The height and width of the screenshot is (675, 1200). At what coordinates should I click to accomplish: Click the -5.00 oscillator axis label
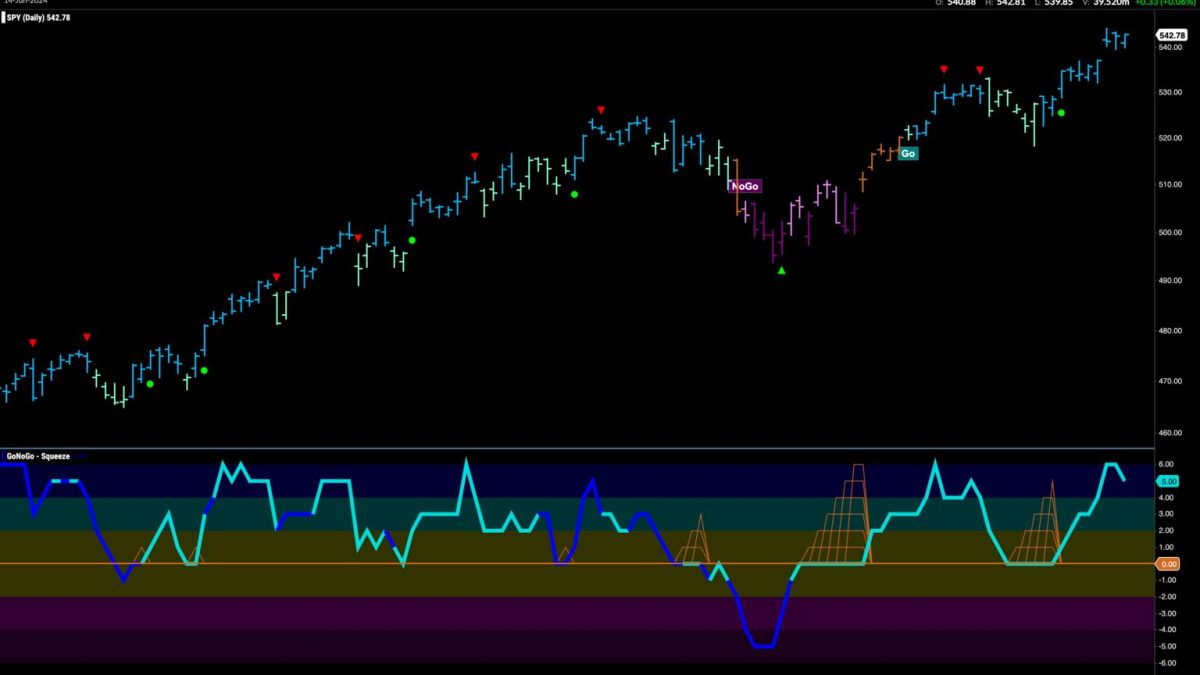[x=1165, y=647]
